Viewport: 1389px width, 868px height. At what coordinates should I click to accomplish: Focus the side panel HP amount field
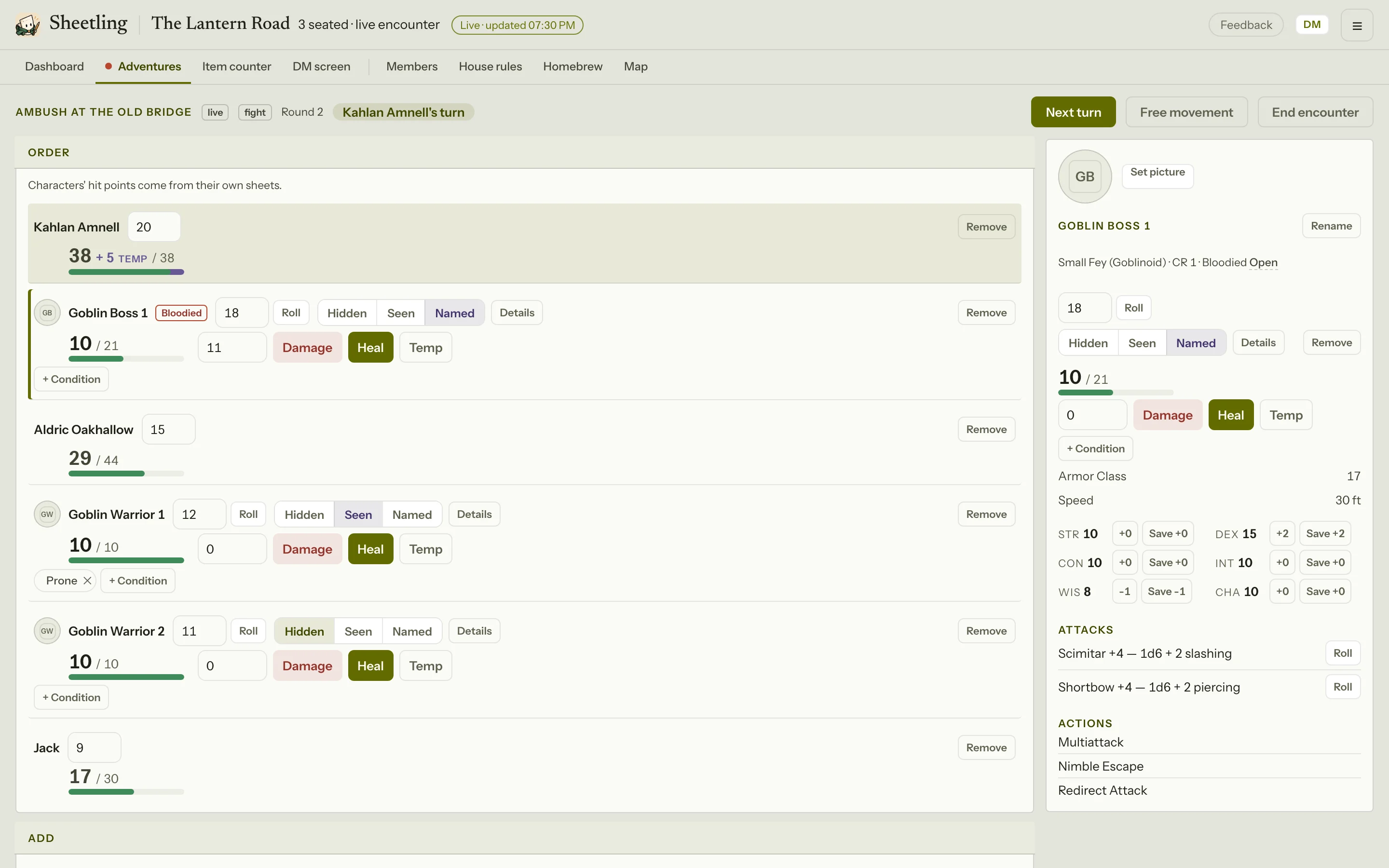pos(1092,415)
